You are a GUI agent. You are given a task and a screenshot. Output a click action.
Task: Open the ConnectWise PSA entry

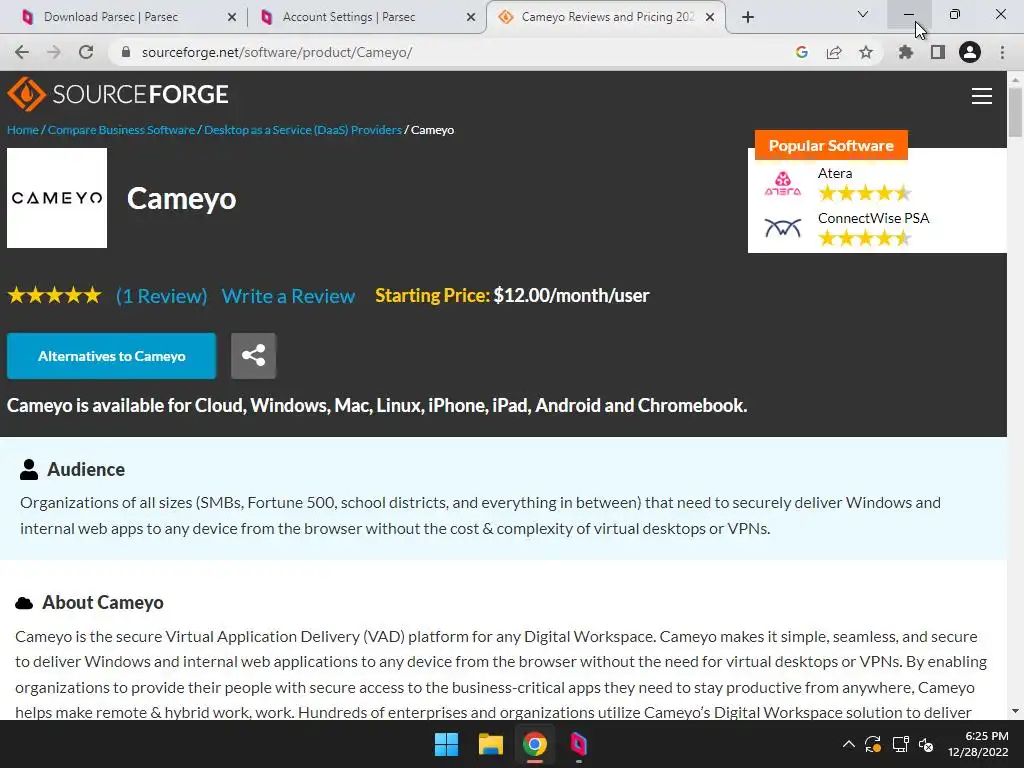tap(874, 218)
